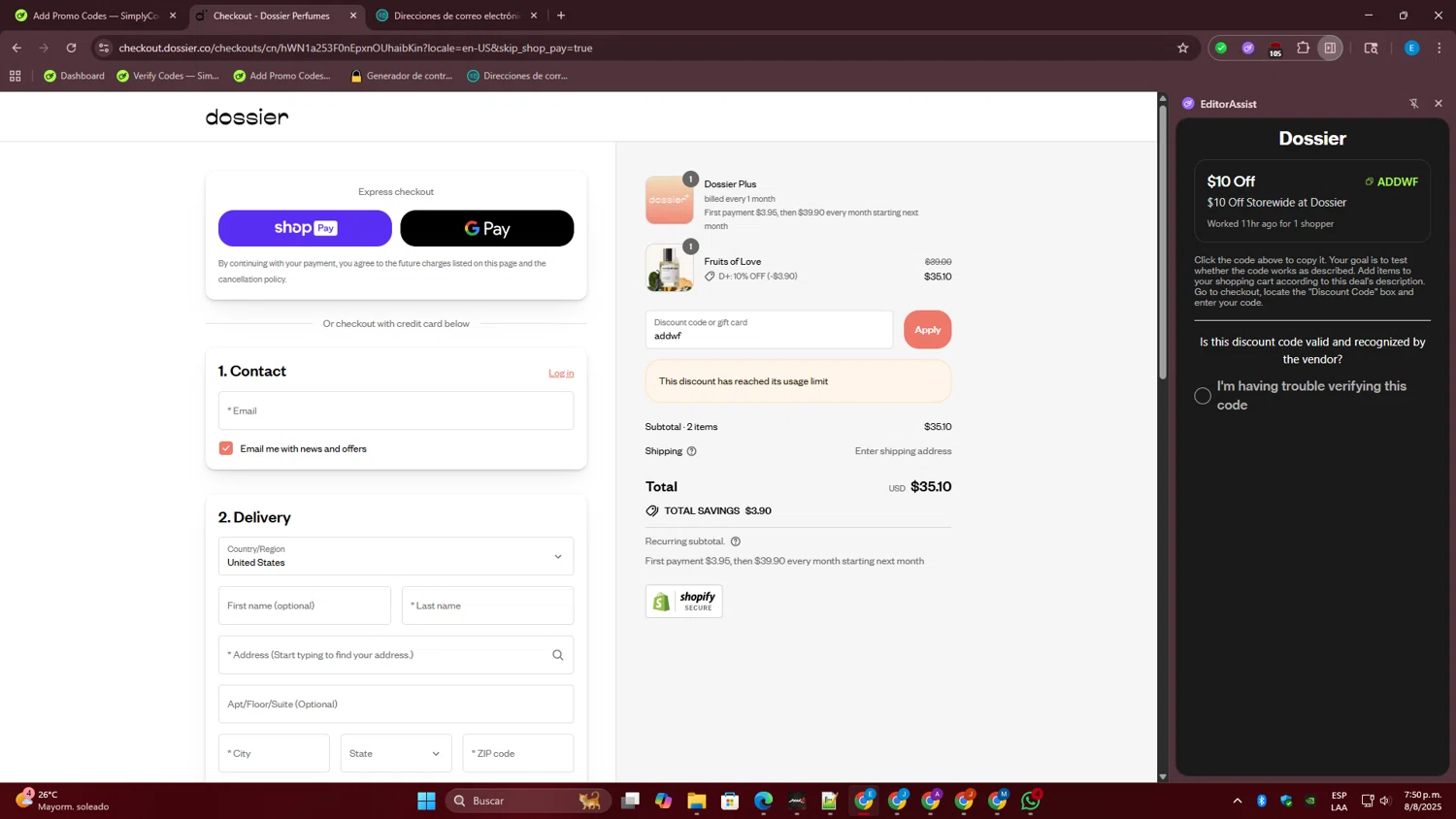Open Microsoft Store from the taskbar
1456x819 pixels.
click(x=730, y=801)
